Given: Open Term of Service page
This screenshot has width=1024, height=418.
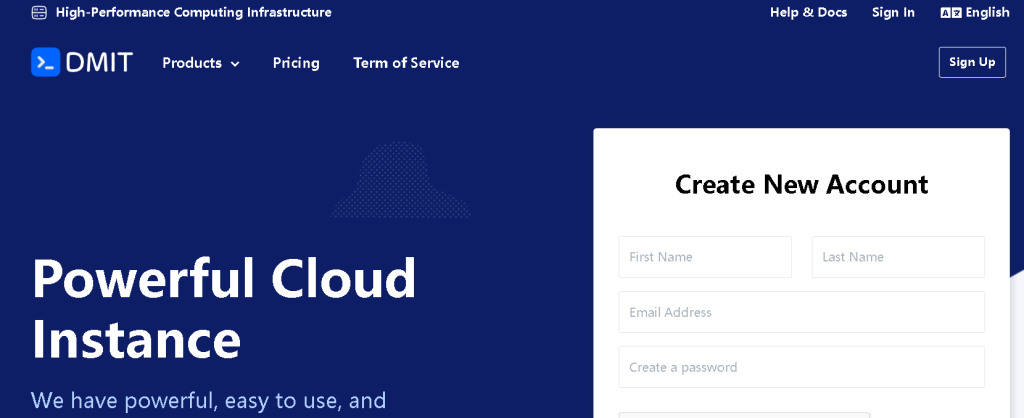Looking at the screenshot, I should pos(406,63).
